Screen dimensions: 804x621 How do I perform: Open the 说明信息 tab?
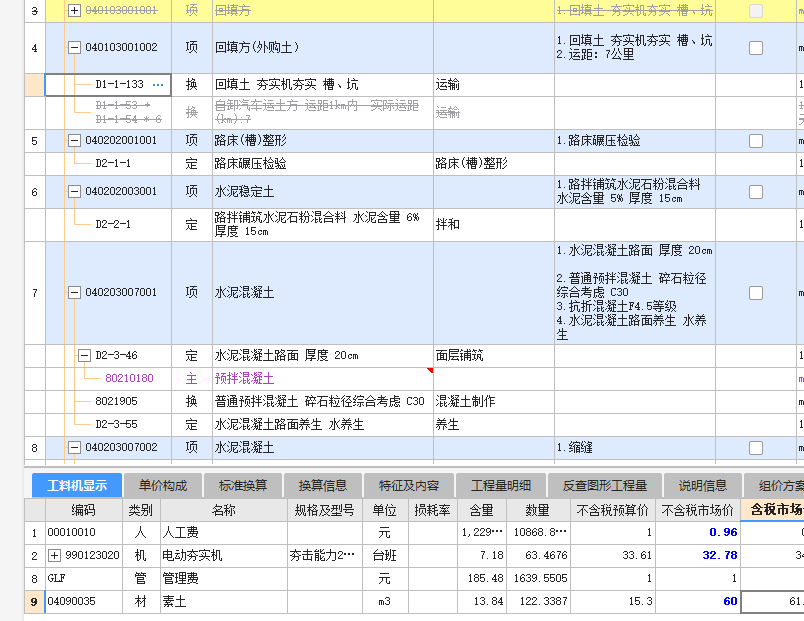702,485
